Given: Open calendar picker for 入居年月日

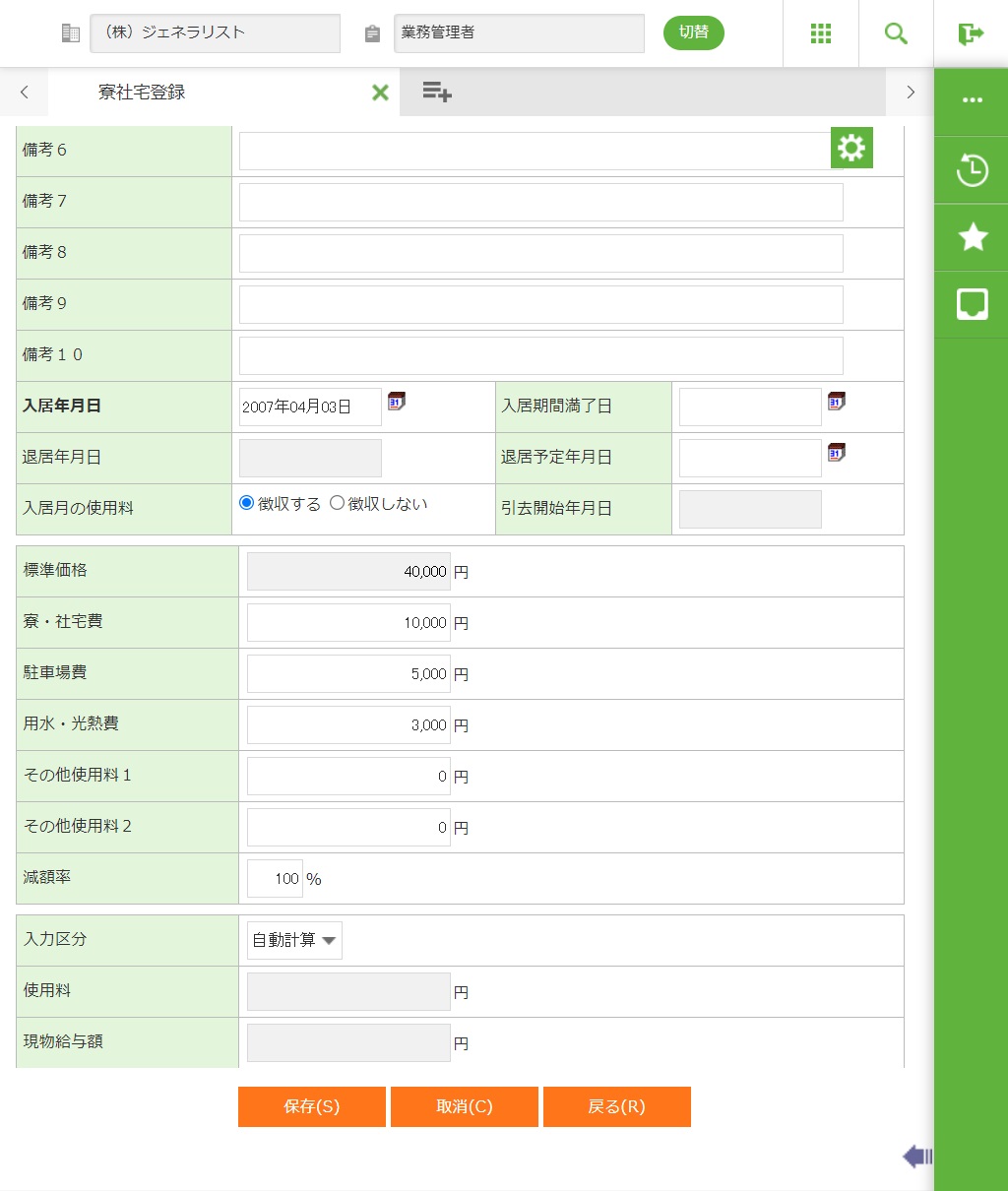Looking at the screenshot, I should coord(396,401).
